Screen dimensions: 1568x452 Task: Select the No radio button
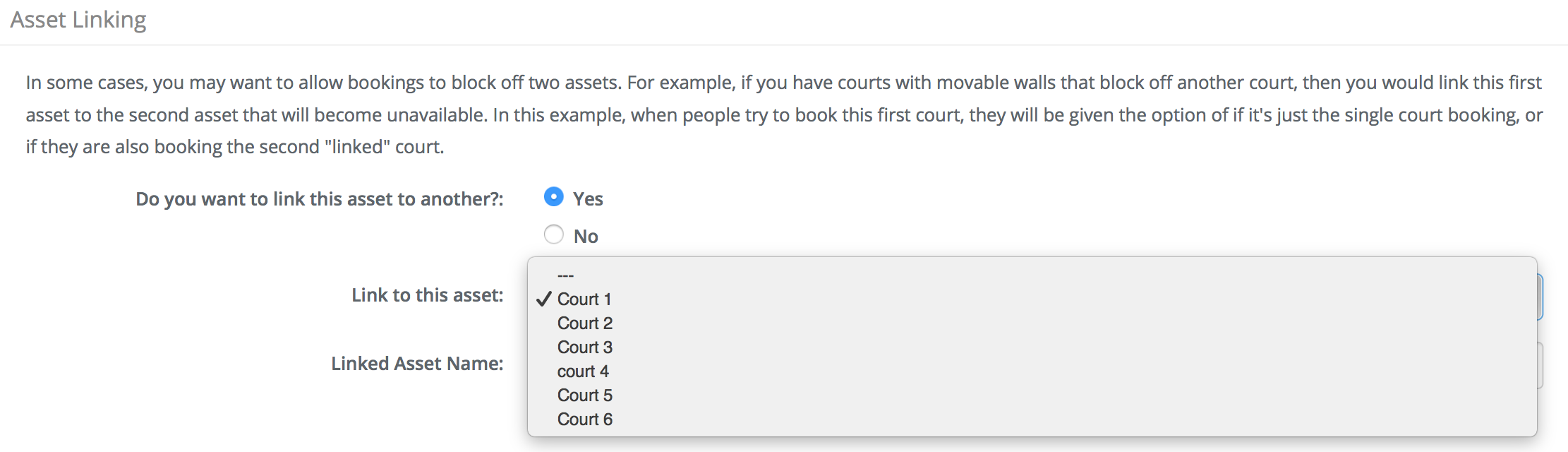[x=554, y=234]
